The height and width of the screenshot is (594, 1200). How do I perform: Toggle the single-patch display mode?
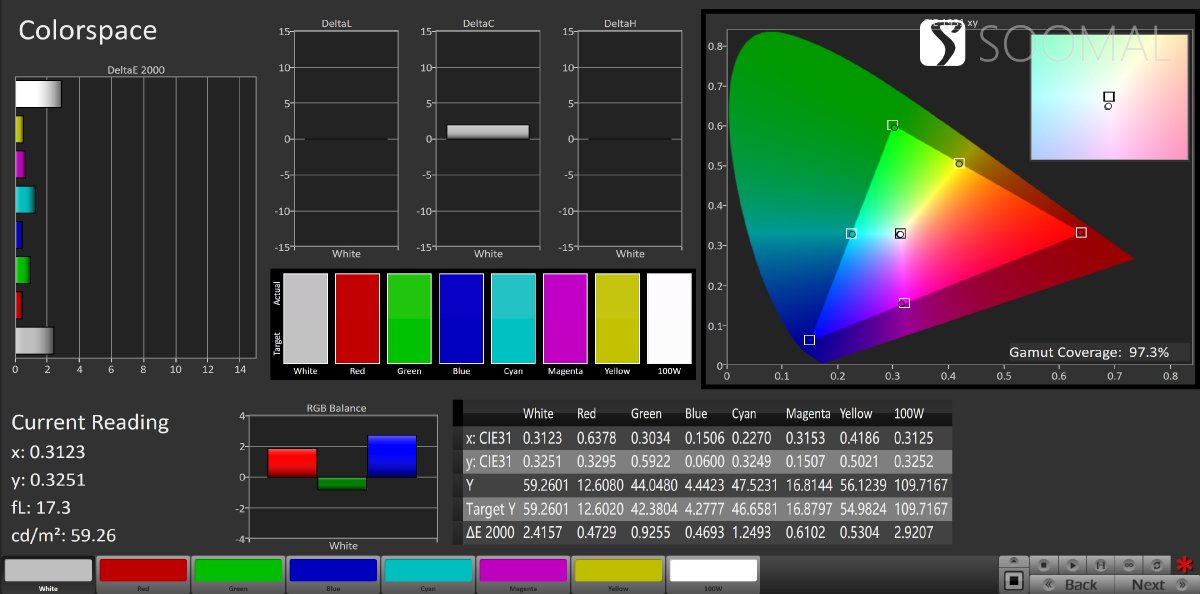click(x=1013, y=580)
